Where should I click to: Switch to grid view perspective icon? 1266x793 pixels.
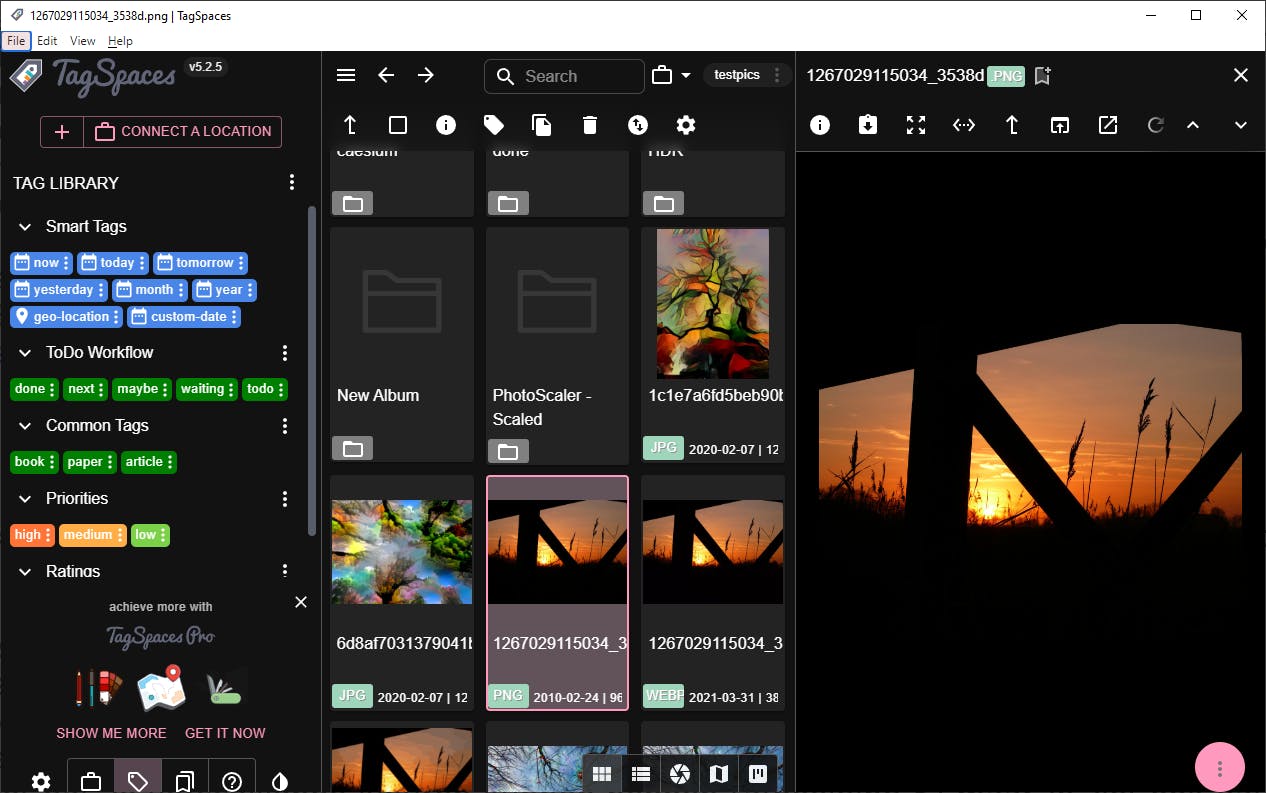click(601, 774)
